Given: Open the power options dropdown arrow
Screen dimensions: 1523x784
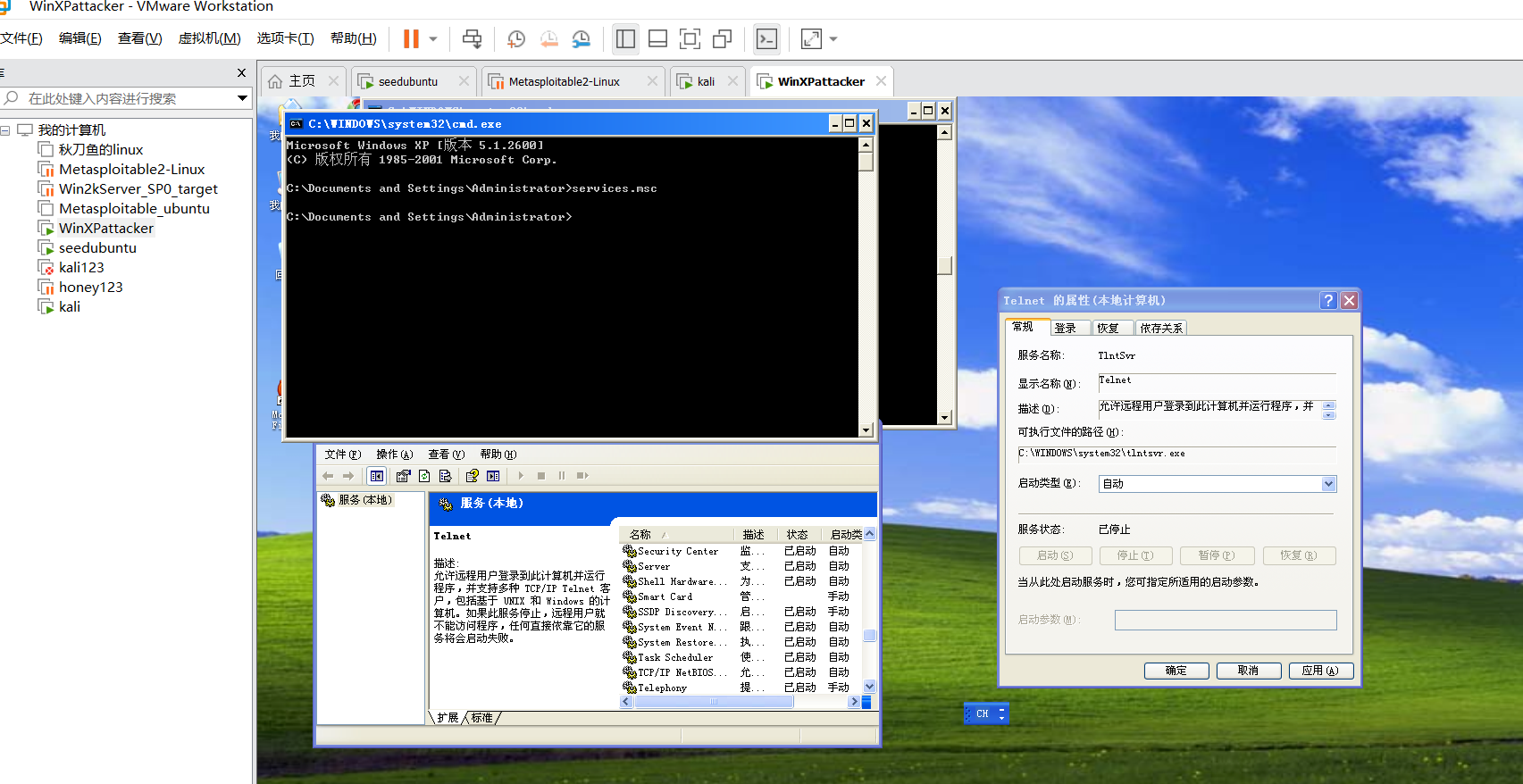Looking at the screenshot, I should [x=433, y=39].
